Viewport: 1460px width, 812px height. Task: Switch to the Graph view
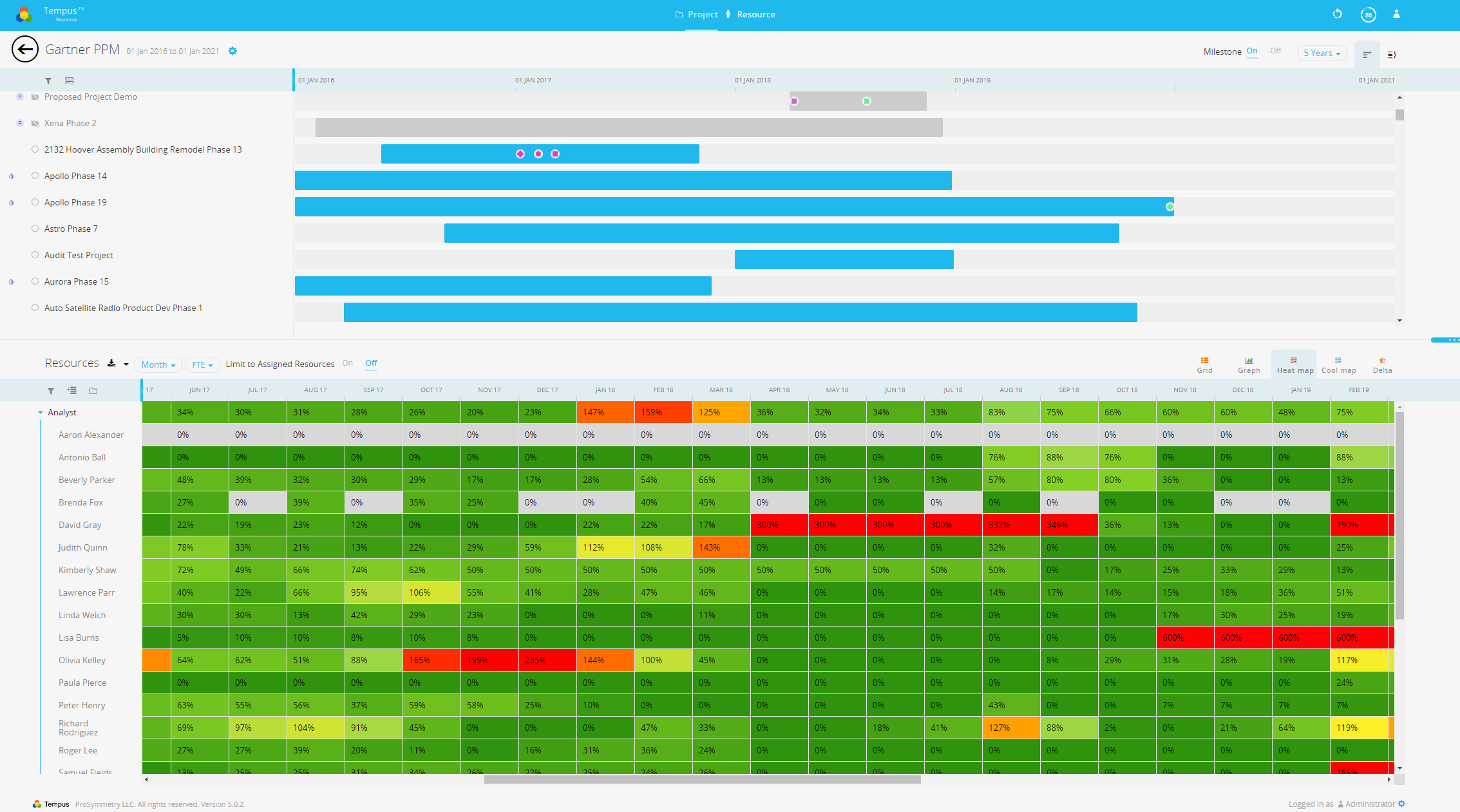point(1249,364)
